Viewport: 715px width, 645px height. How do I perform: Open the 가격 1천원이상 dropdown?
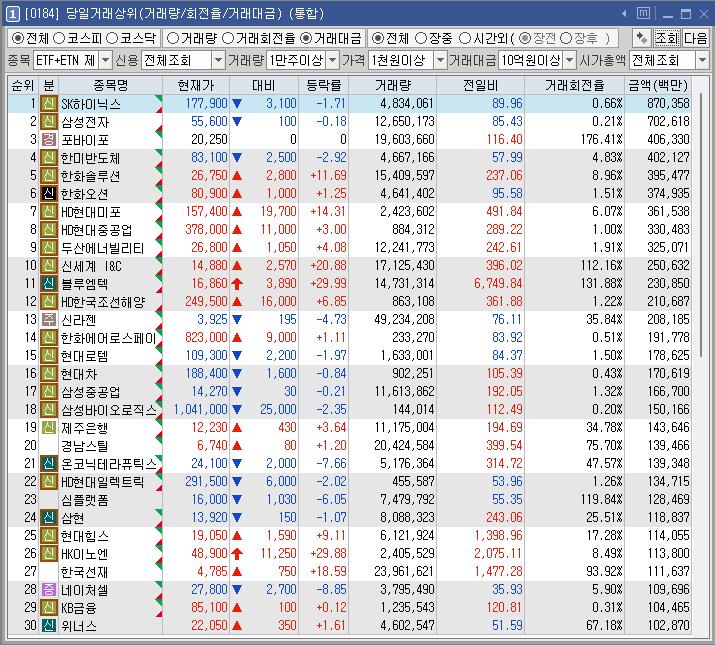click(440, 60)
